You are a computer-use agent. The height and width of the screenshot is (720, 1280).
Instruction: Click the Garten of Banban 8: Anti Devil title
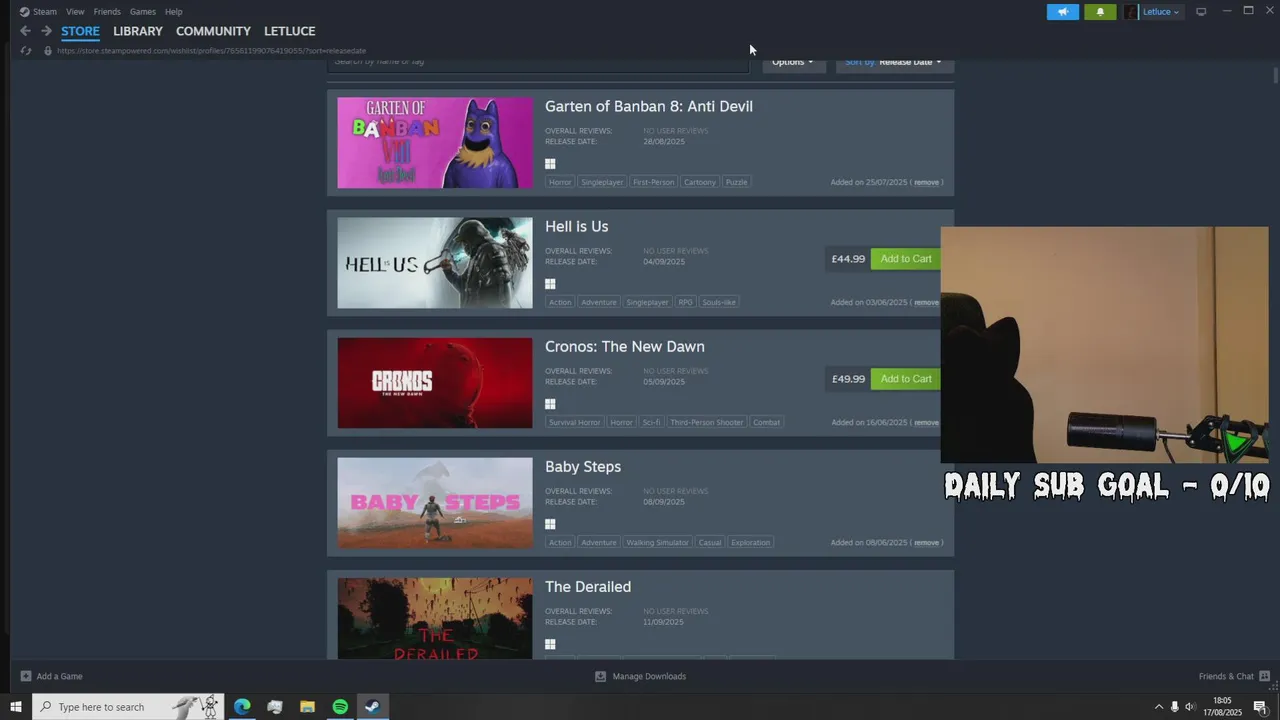tap(649, 106)
